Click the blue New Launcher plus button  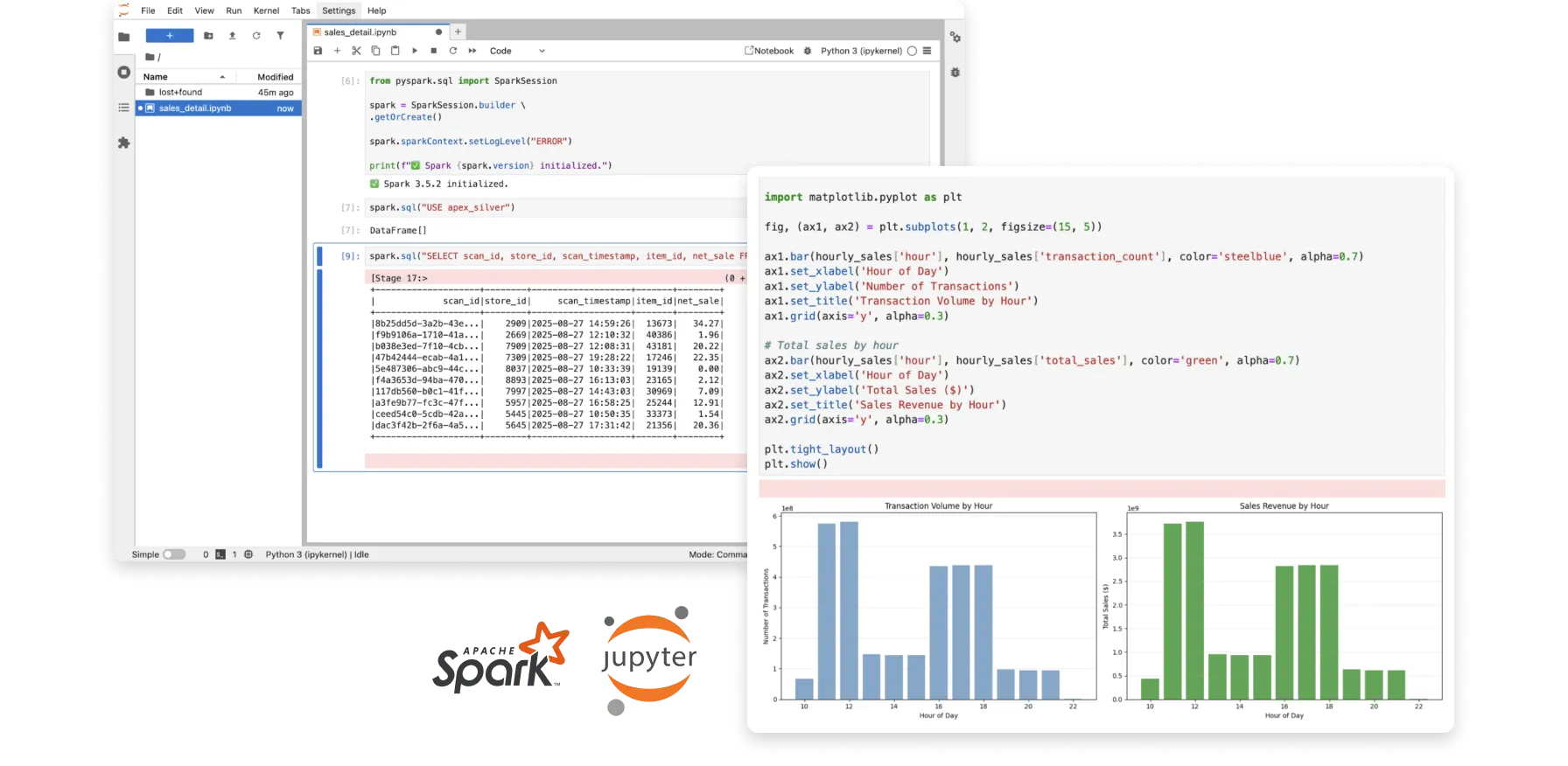170,36
